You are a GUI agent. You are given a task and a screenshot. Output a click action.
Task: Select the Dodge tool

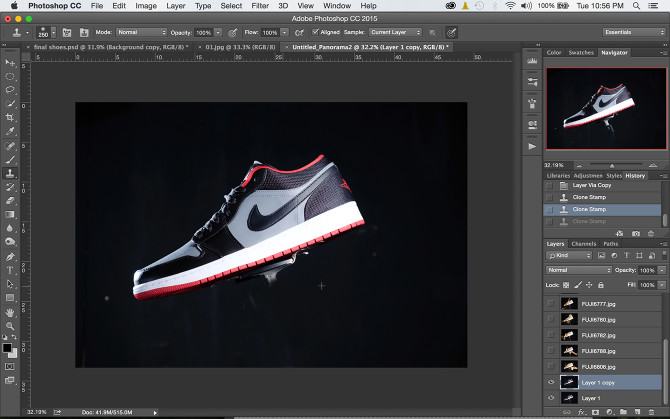point(10,242)
